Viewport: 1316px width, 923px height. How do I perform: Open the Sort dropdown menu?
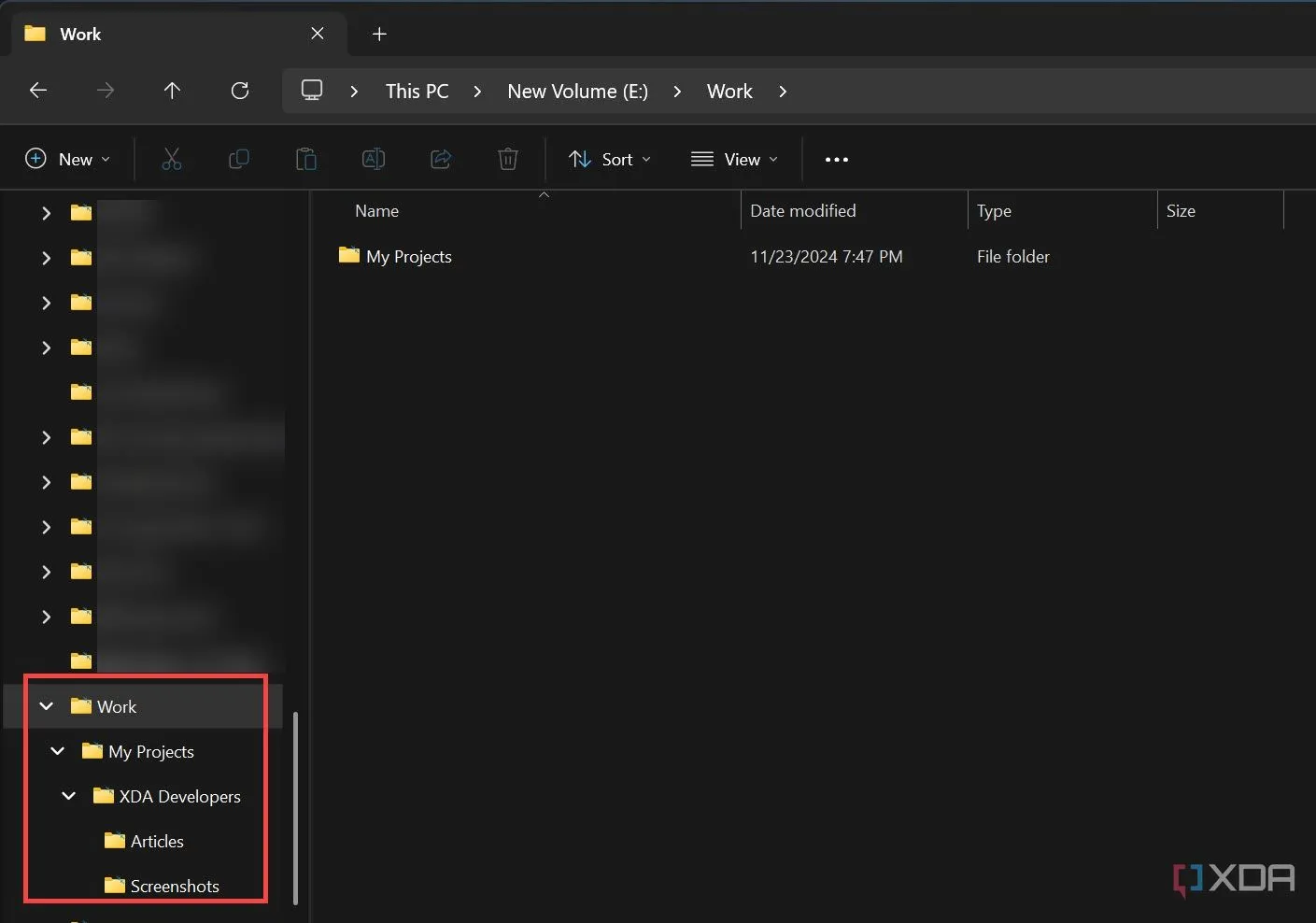click(610, 159)
